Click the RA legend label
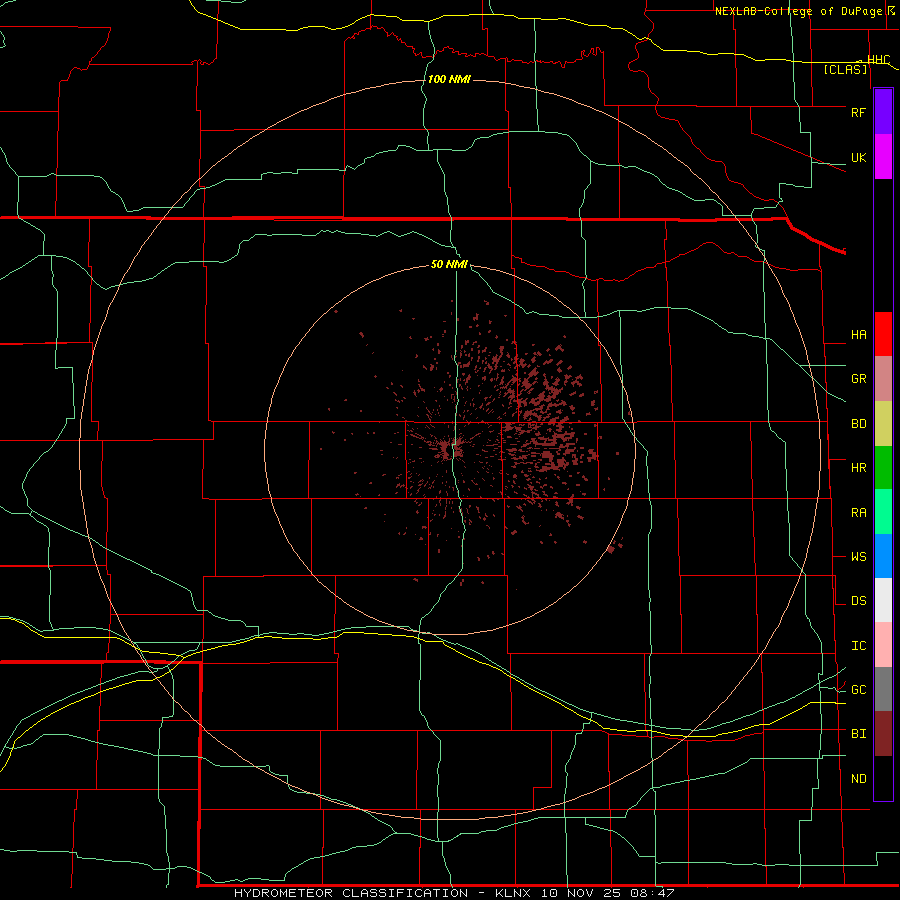This screenshot has height=900, width=900. point(858,513)
